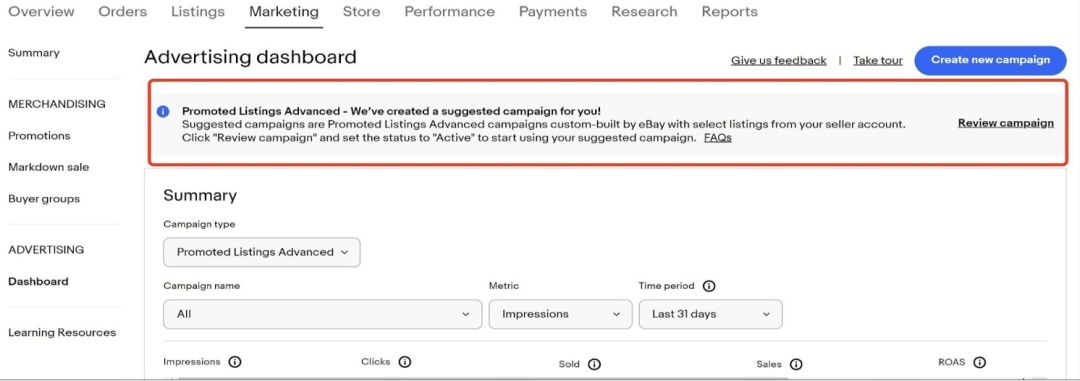Viewport: 1080px width, 381px height.
Task: Open the FAQs link in banner
Action: coord(717,138)
